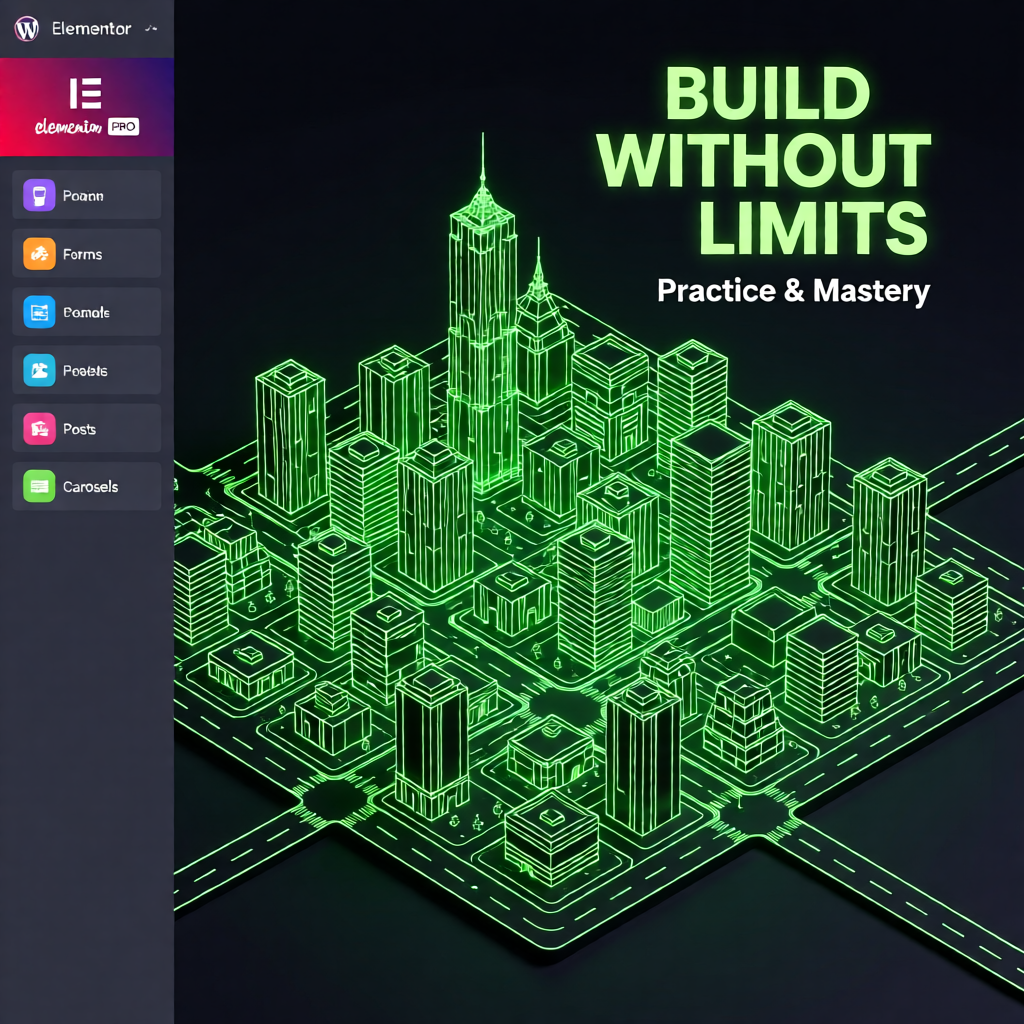Click the empty sidebar area below Carousels
Image resolution: width=1024 pixels, height=1024 pixels.
click(x=86, y=750)
